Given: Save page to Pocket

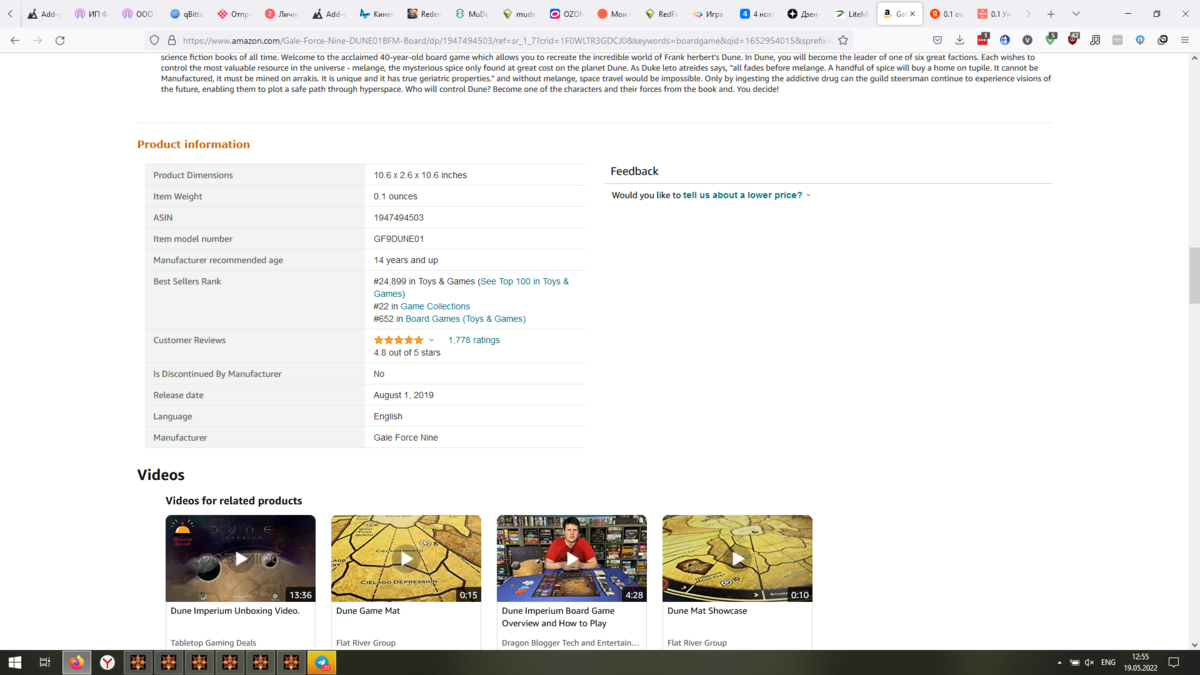Looking at the screenshot, I should (937, 40).
